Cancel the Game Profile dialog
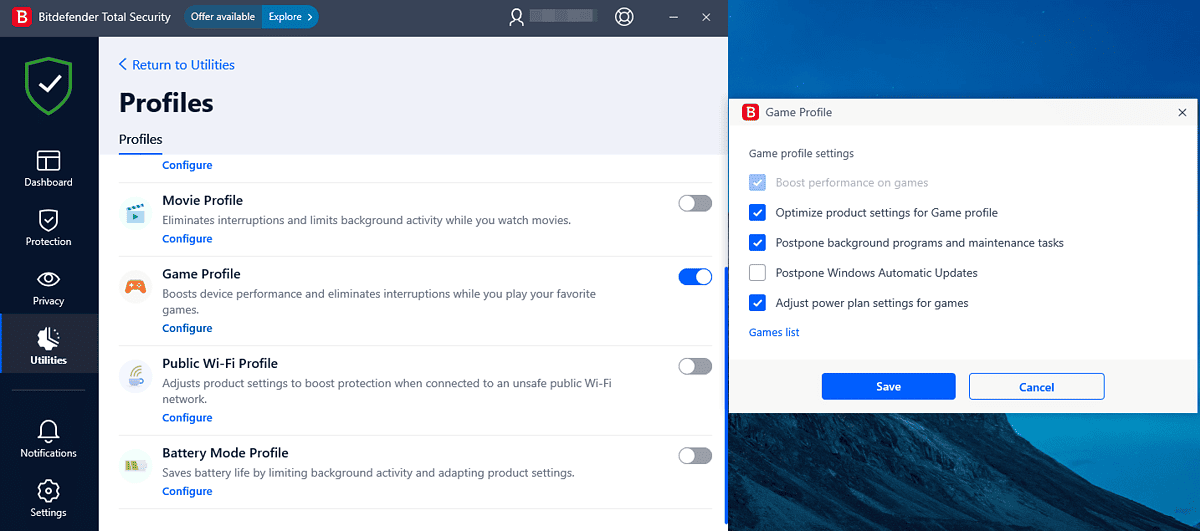Screen dimensions: 1200x531 tap(1037, 387)
